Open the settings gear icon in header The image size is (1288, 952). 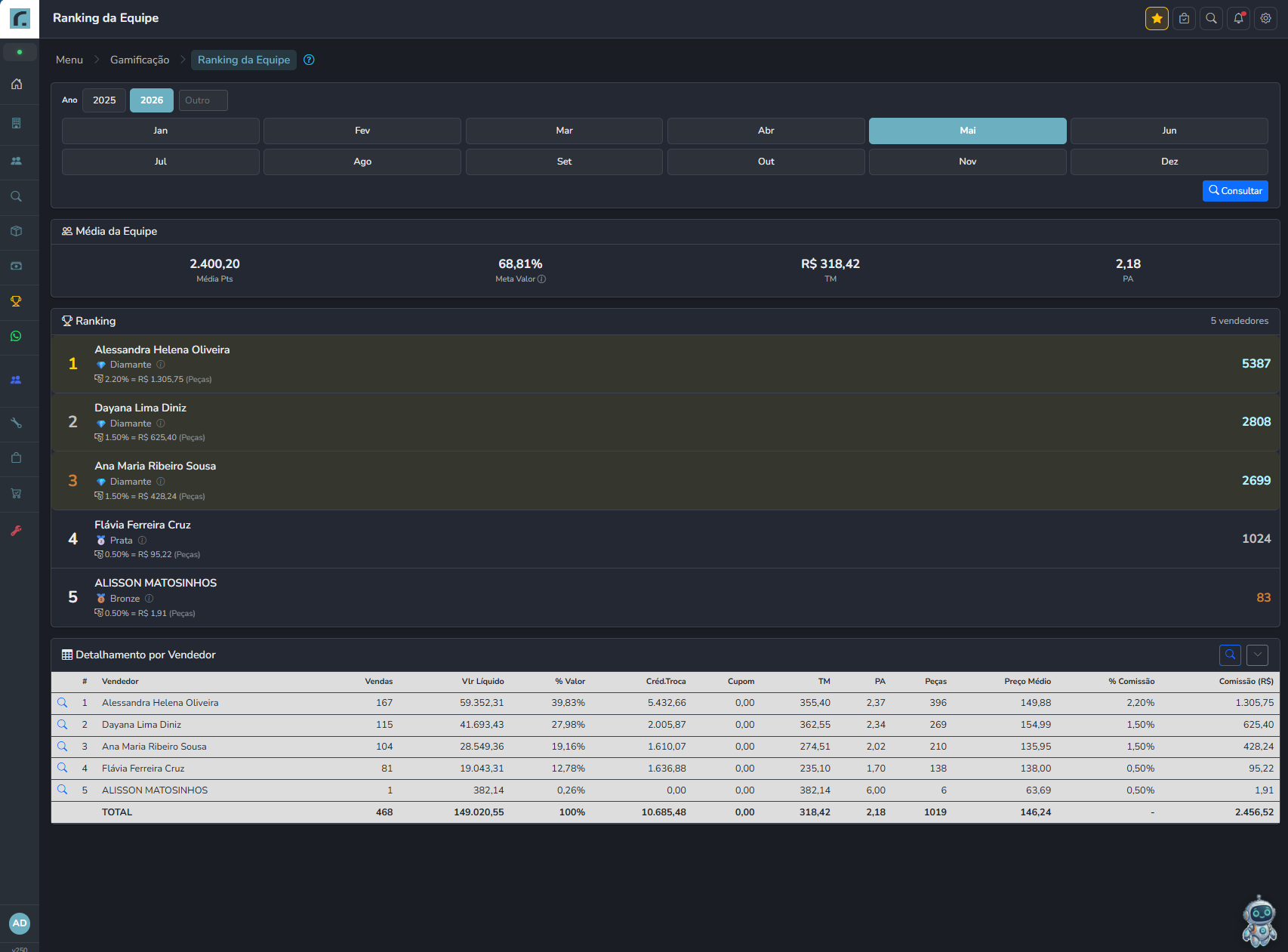tap(1265, 18)
